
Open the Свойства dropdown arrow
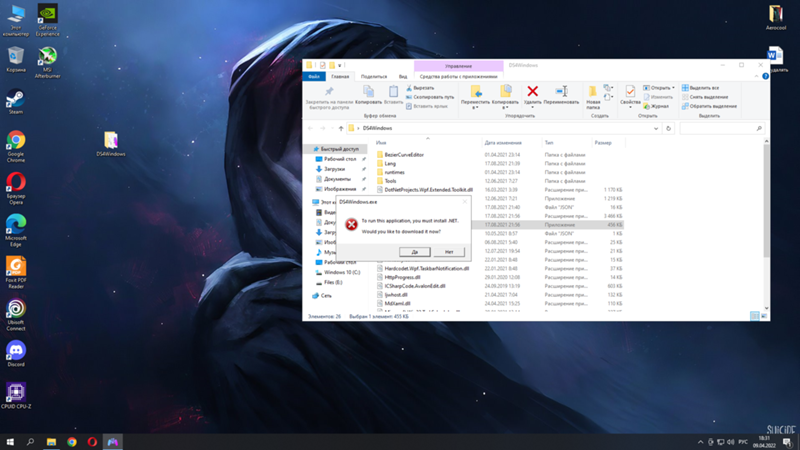(x=630, y=107)
